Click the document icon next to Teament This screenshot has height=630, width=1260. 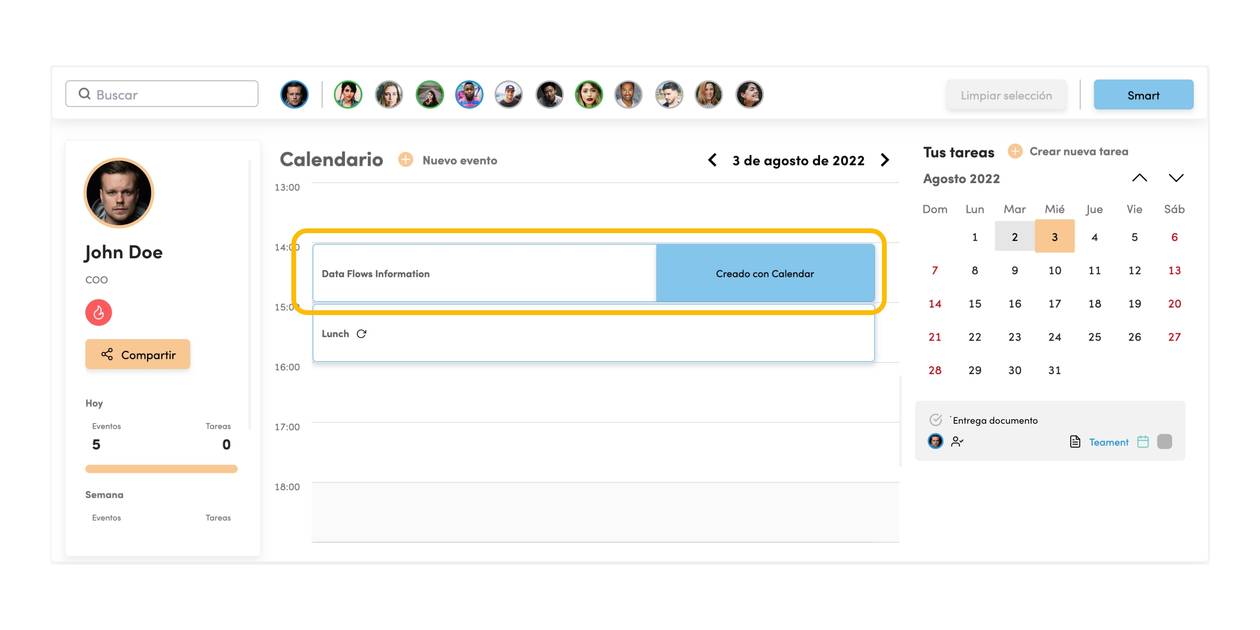pos(1075,442)
